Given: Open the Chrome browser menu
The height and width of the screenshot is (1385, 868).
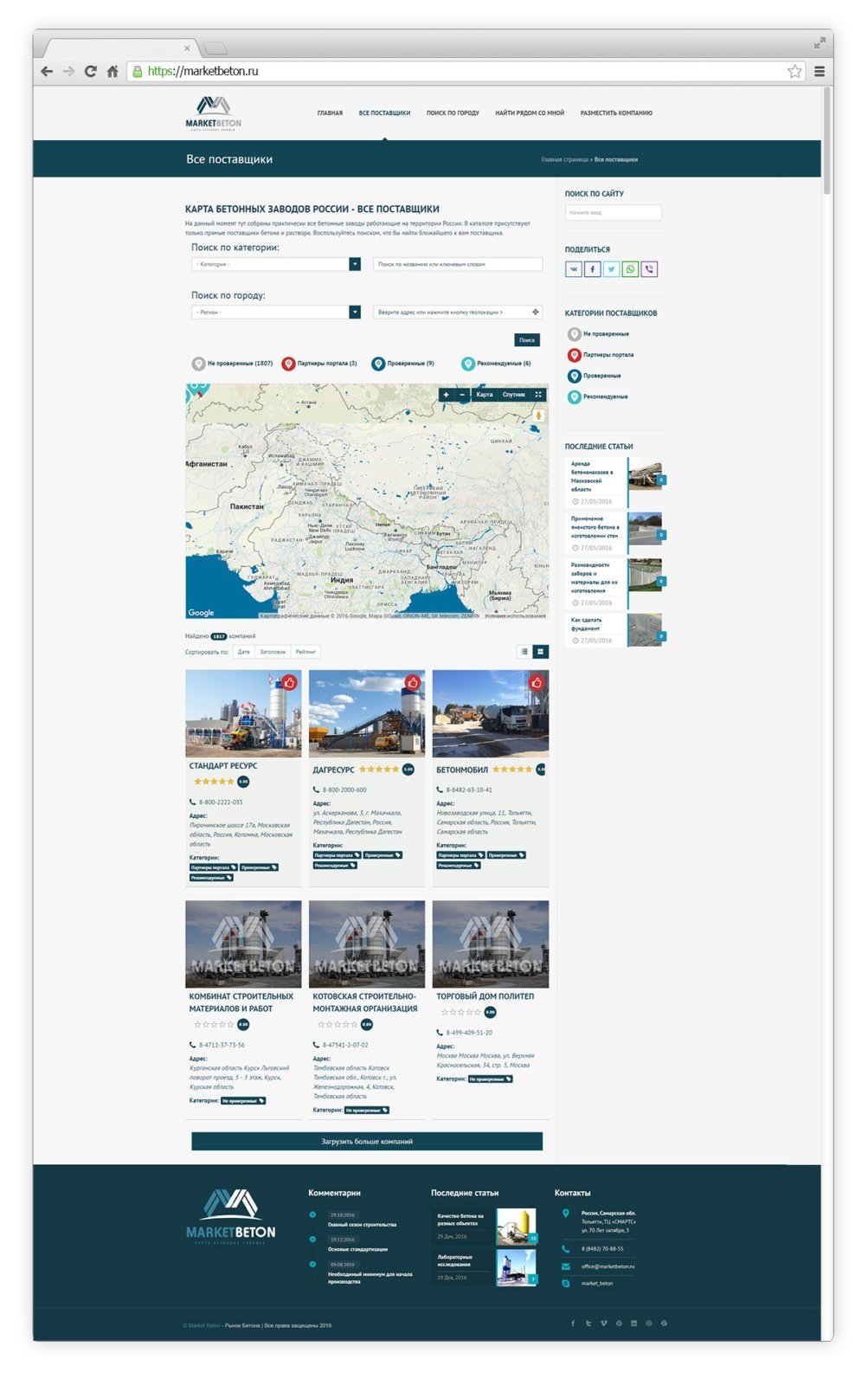Looking at the screenshot, I should click(x=819, y=72).
